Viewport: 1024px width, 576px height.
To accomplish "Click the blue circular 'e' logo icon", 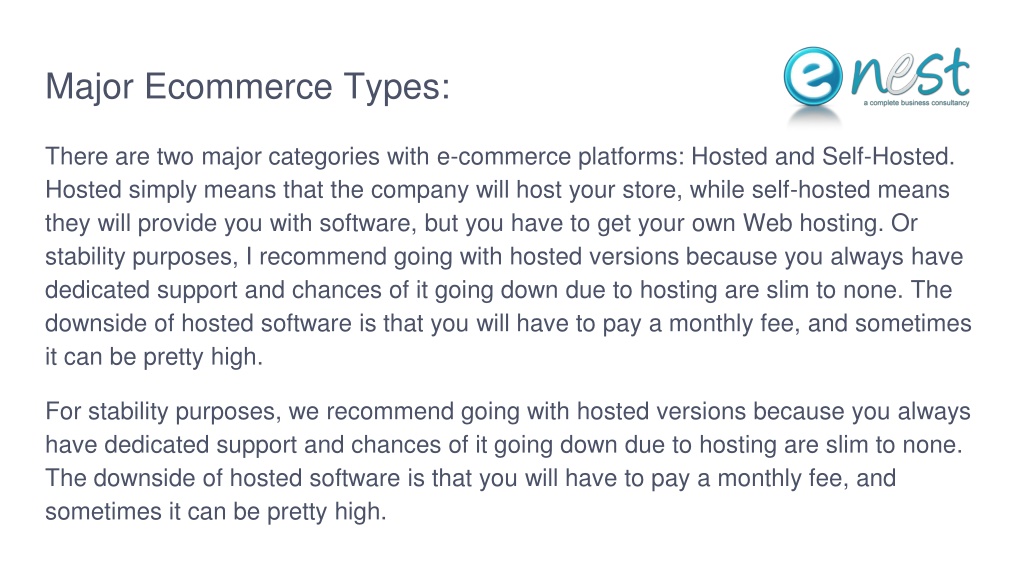I will [813, 76].
